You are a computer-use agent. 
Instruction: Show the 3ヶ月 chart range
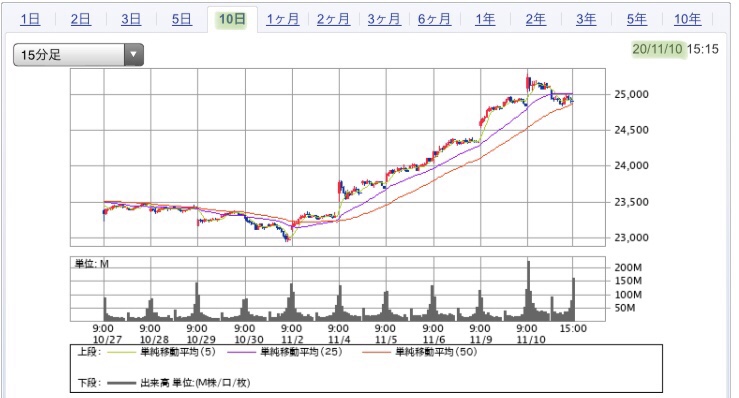pyautogui.click(x=384, y=19)
